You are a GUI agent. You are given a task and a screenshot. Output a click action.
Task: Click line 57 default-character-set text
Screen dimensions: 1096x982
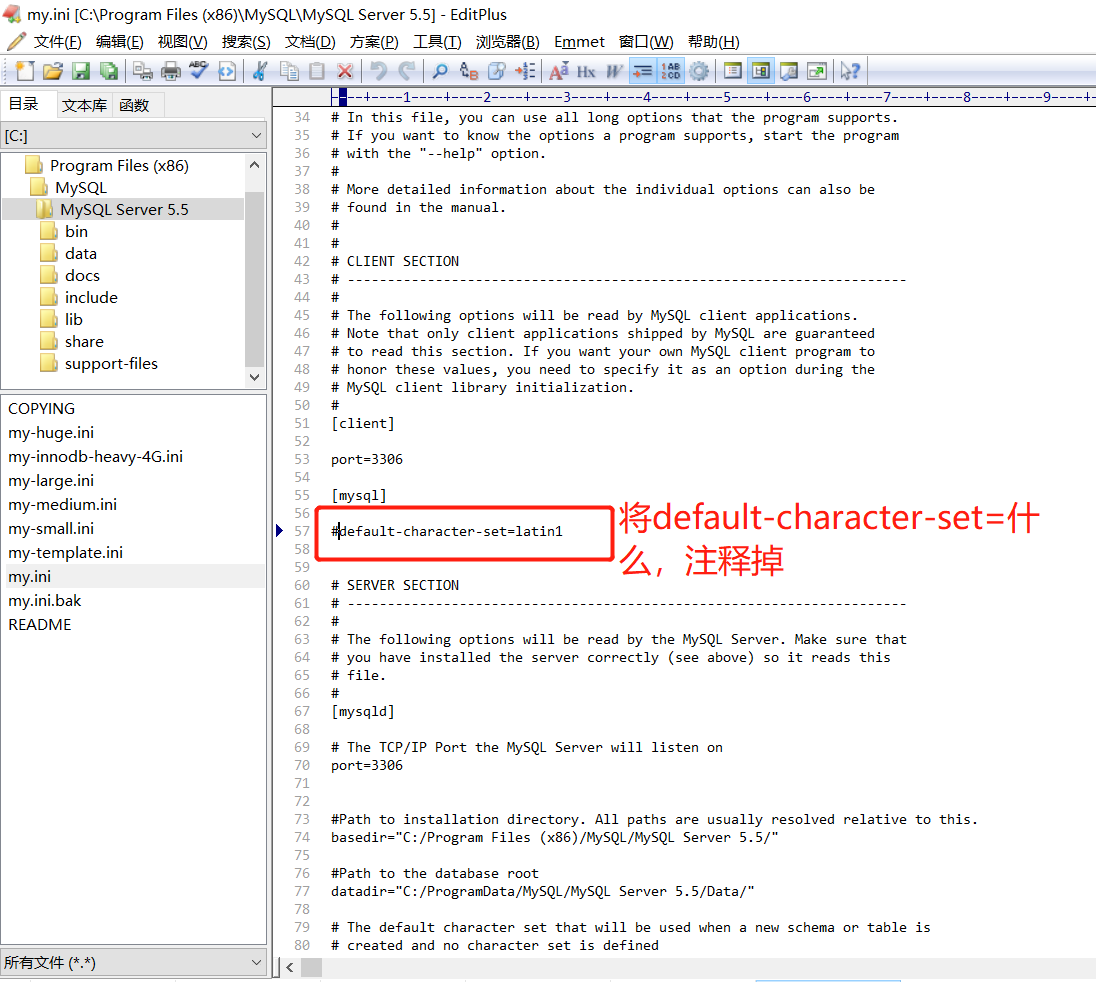(x=447, y=531)
